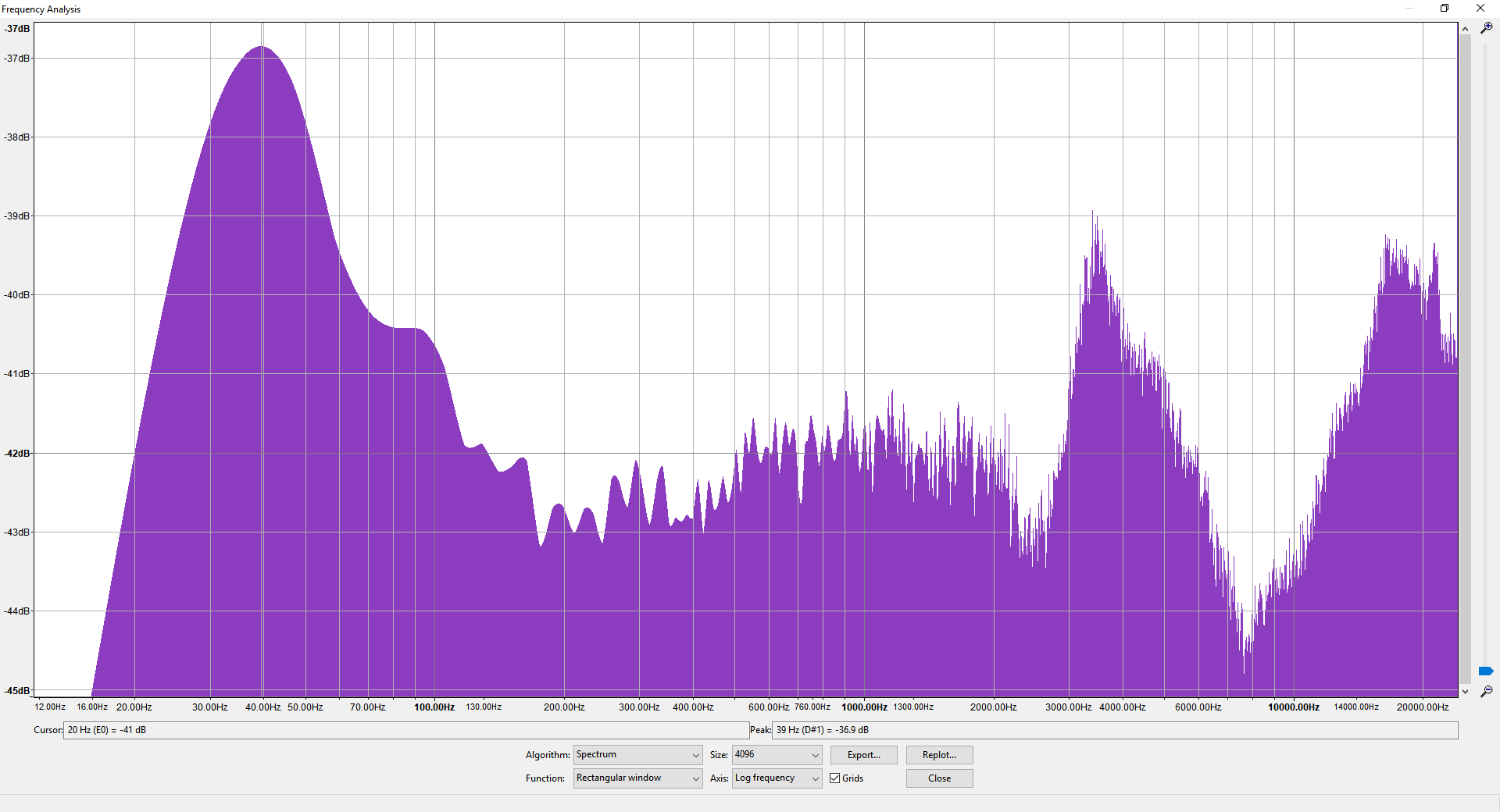Click the blue vertical zoom slider handle
This screenshot has height=812, width=1500.
click(1485, 671)
